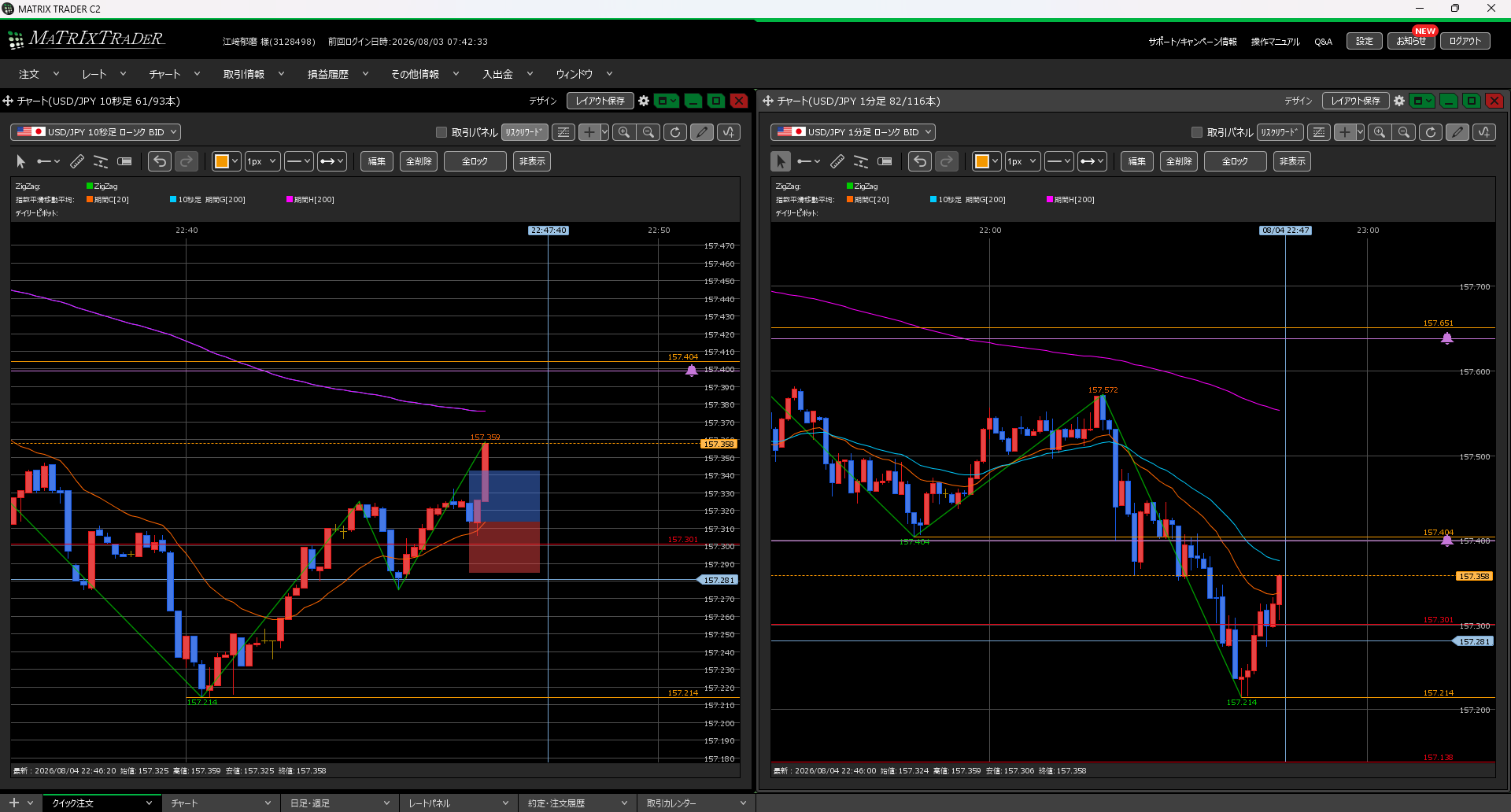The height and width of the screenshot is (812, 1511).
Task: Select the label text tool in 10秒足 chart
Action: coord(124,161)
